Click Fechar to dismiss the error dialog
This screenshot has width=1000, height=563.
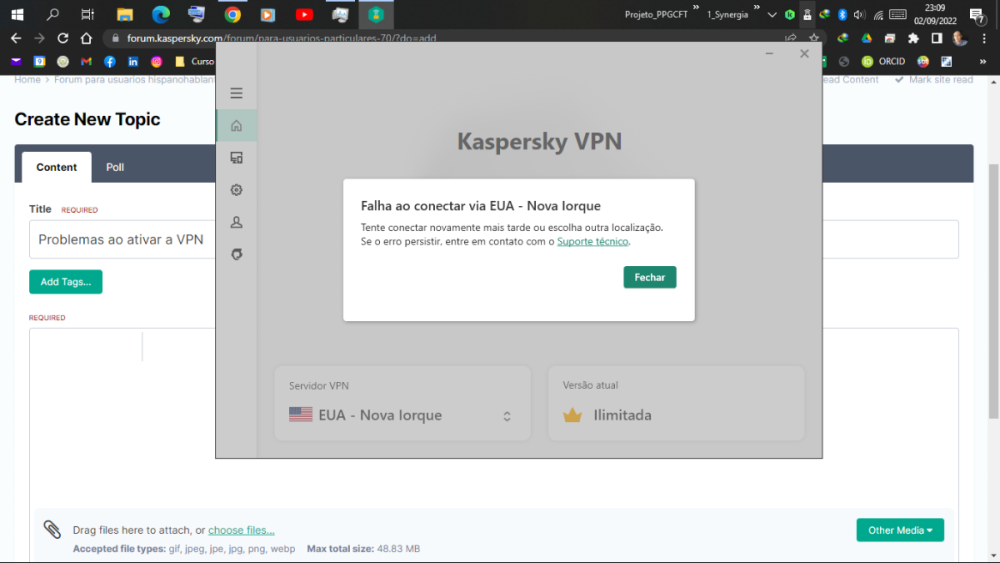650,277
